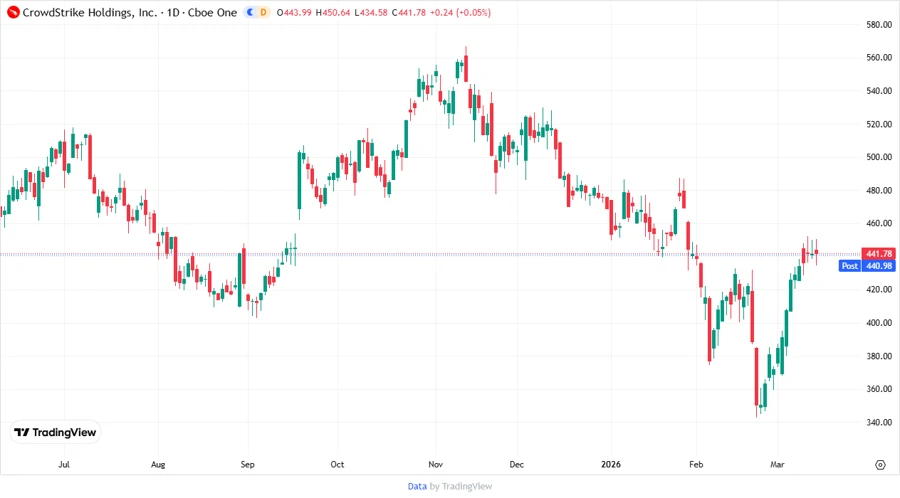Click the Nov time axis label

pos(436,464)
